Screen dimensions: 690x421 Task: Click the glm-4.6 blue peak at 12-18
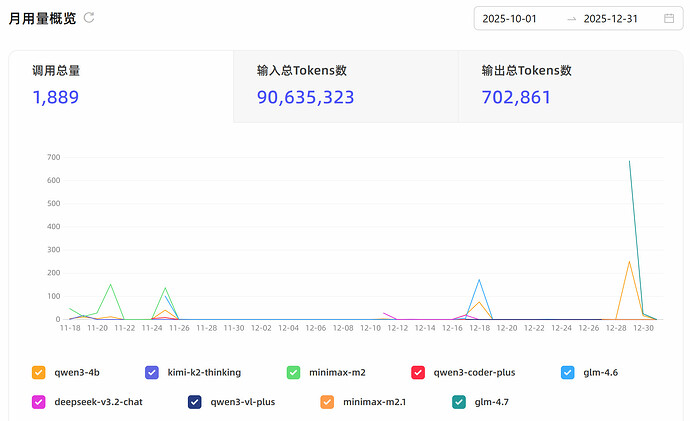pyautogui.click(x=479, y=280)
